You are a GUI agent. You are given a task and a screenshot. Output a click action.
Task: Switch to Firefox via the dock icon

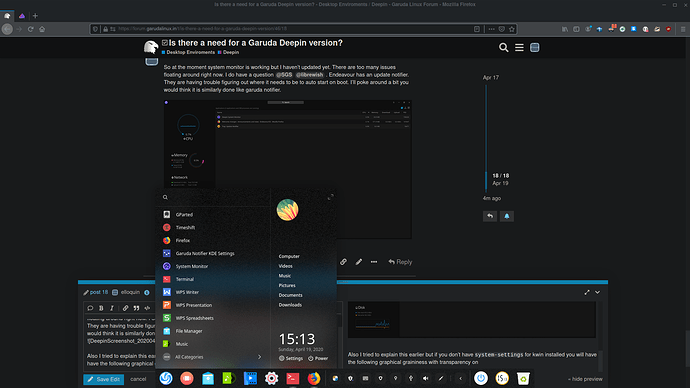(x=314, y=378)
